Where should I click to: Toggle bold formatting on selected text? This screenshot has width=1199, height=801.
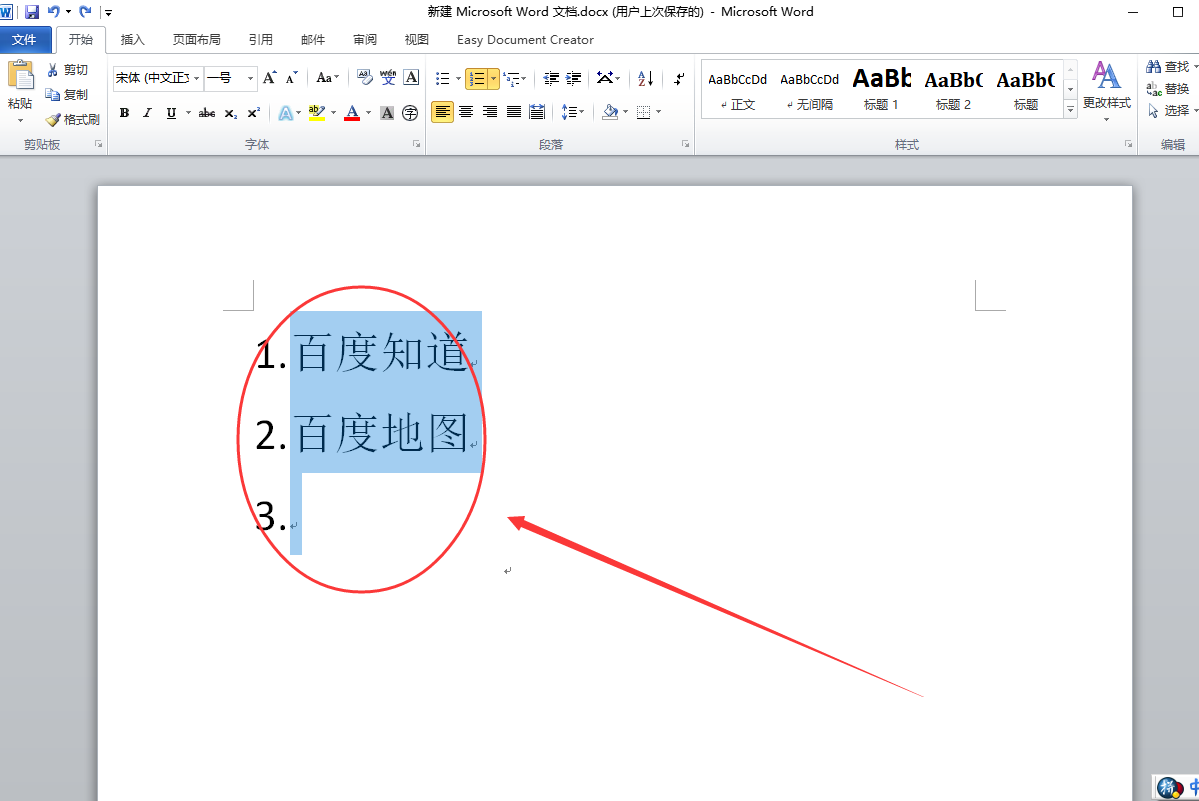(124, 112)
